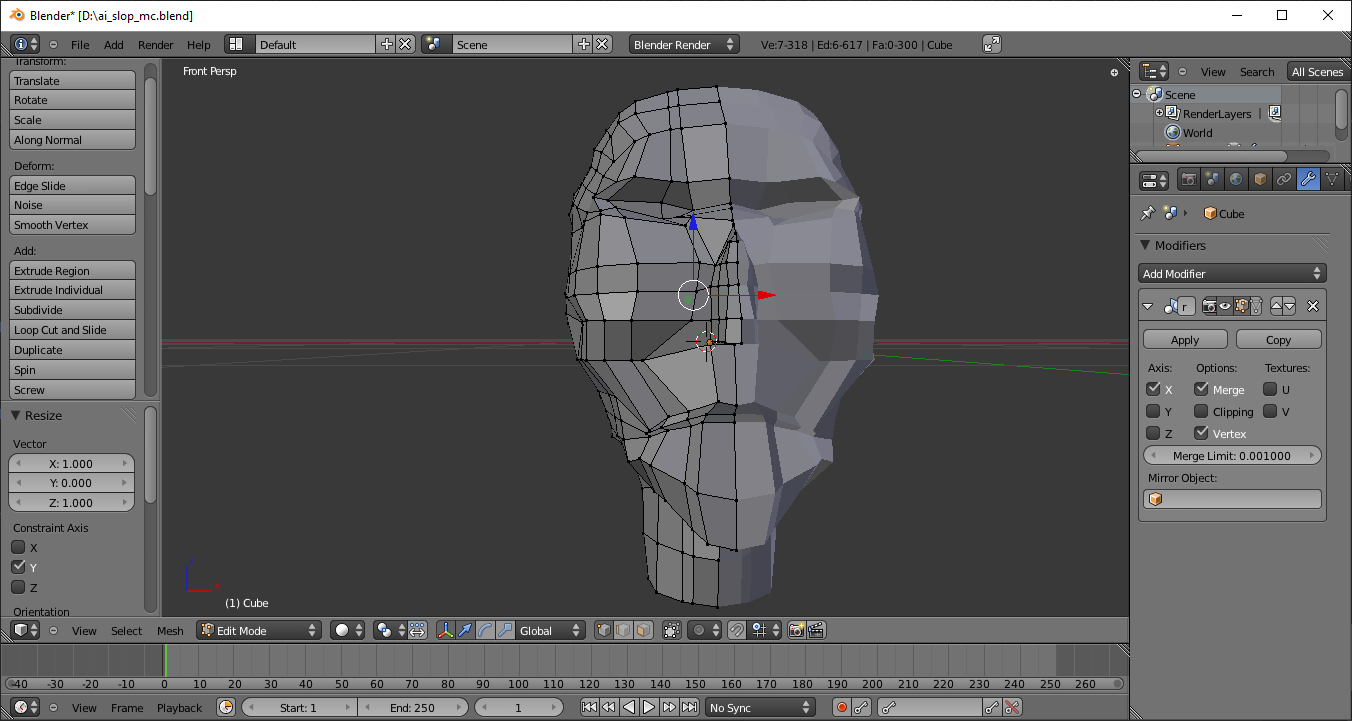Click the Merge Limit value slider
This screenshot has width=1352, height=721.
1232,456
